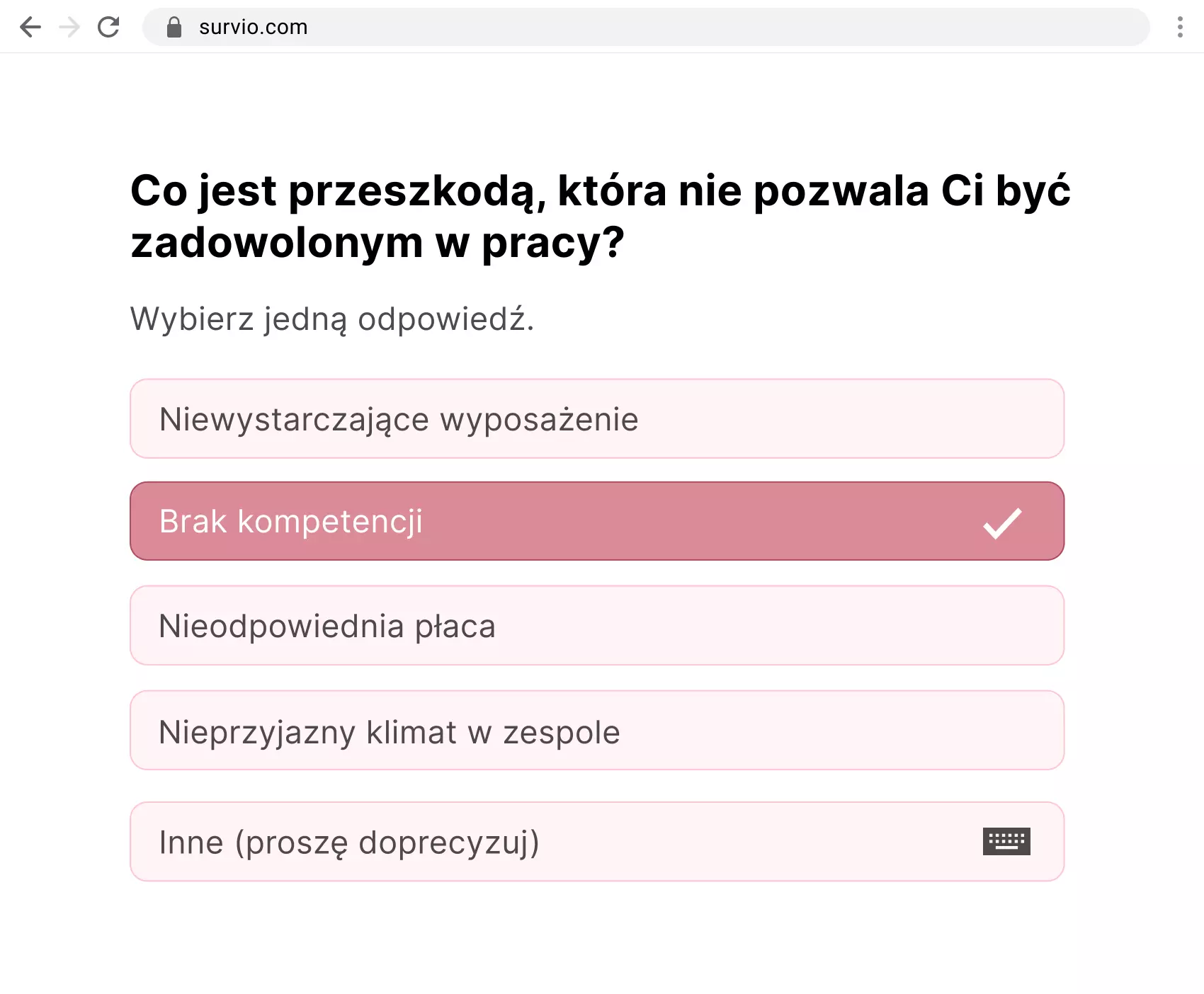
Task: Click the keyboard icon on the Inne option
Action: pos(1005,841)
